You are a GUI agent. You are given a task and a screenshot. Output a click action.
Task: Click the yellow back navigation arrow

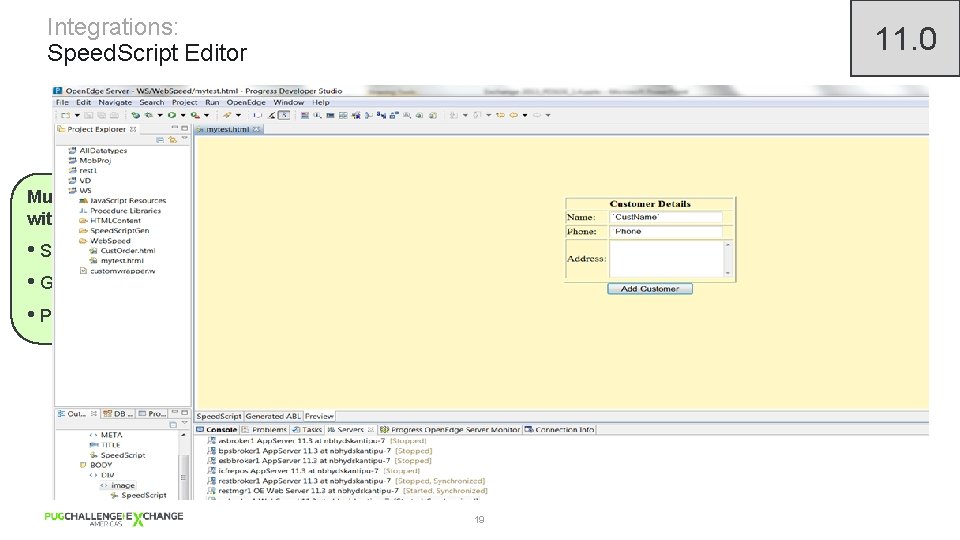point(513,115)
